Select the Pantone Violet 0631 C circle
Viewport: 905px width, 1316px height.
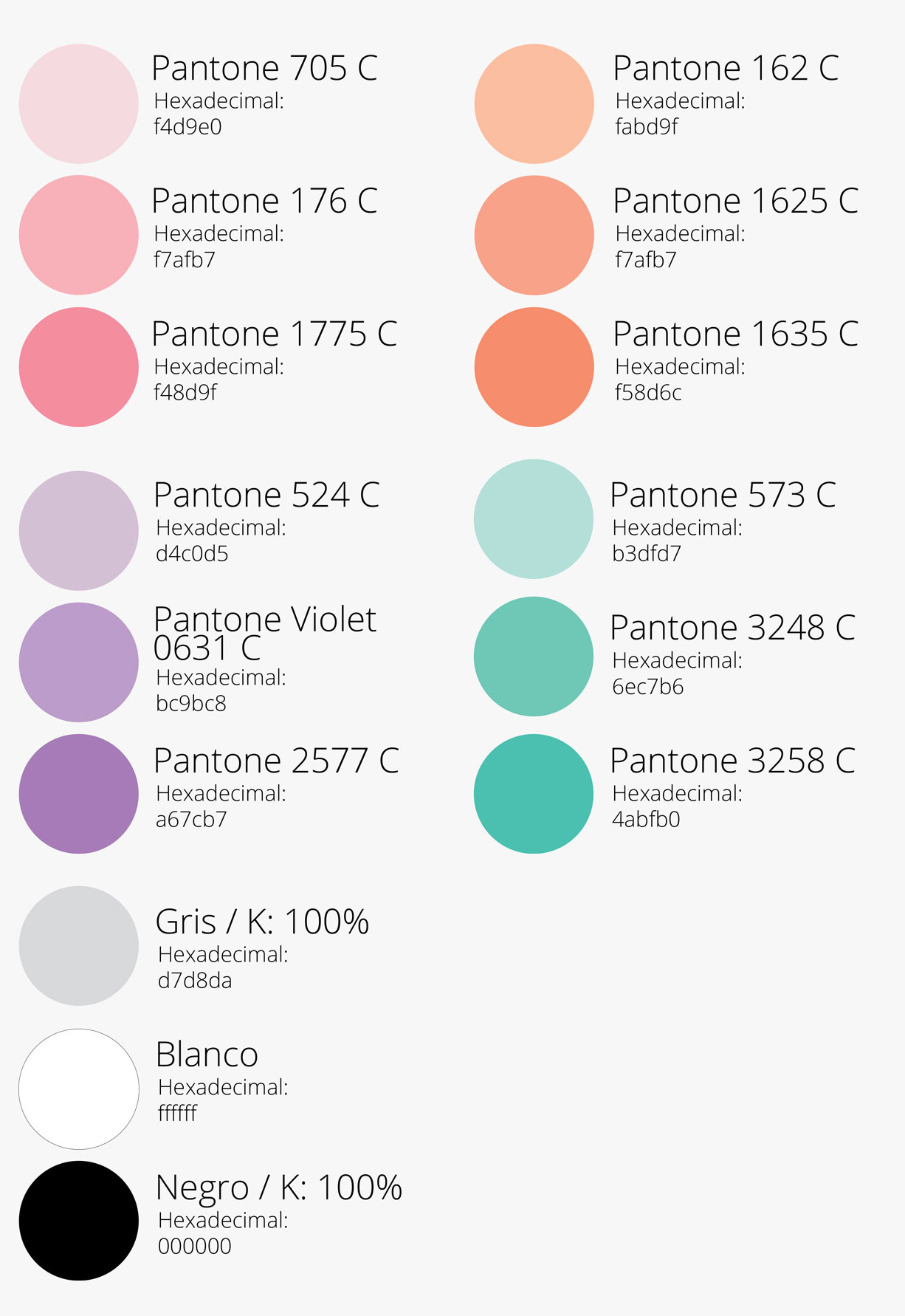pos(79,662)
